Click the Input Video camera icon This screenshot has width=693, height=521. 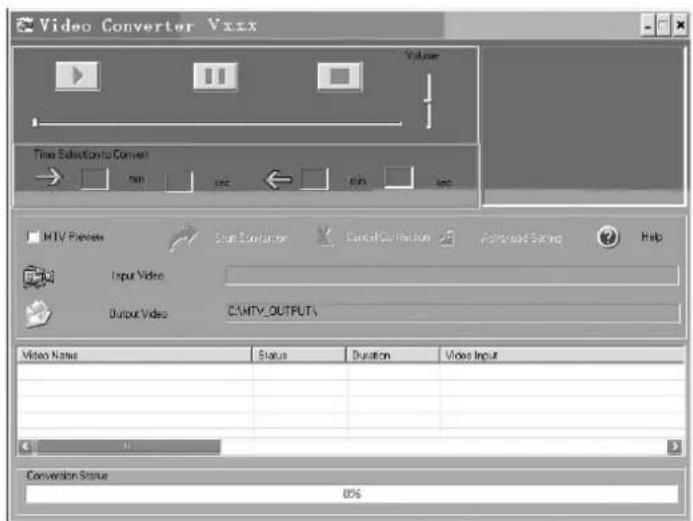(x=38, y=277)
